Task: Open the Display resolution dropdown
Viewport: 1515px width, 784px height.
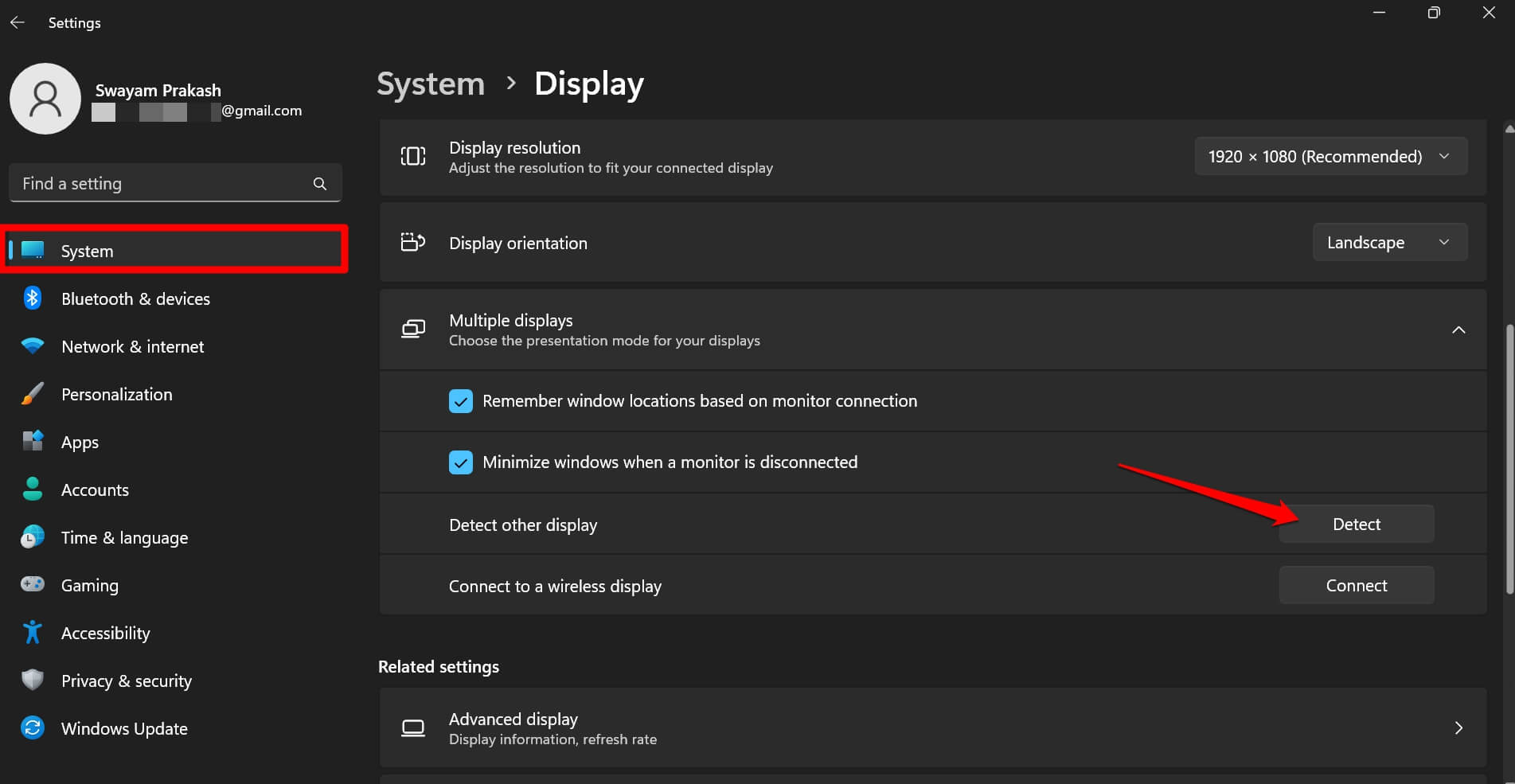Action: [1330, 156]
